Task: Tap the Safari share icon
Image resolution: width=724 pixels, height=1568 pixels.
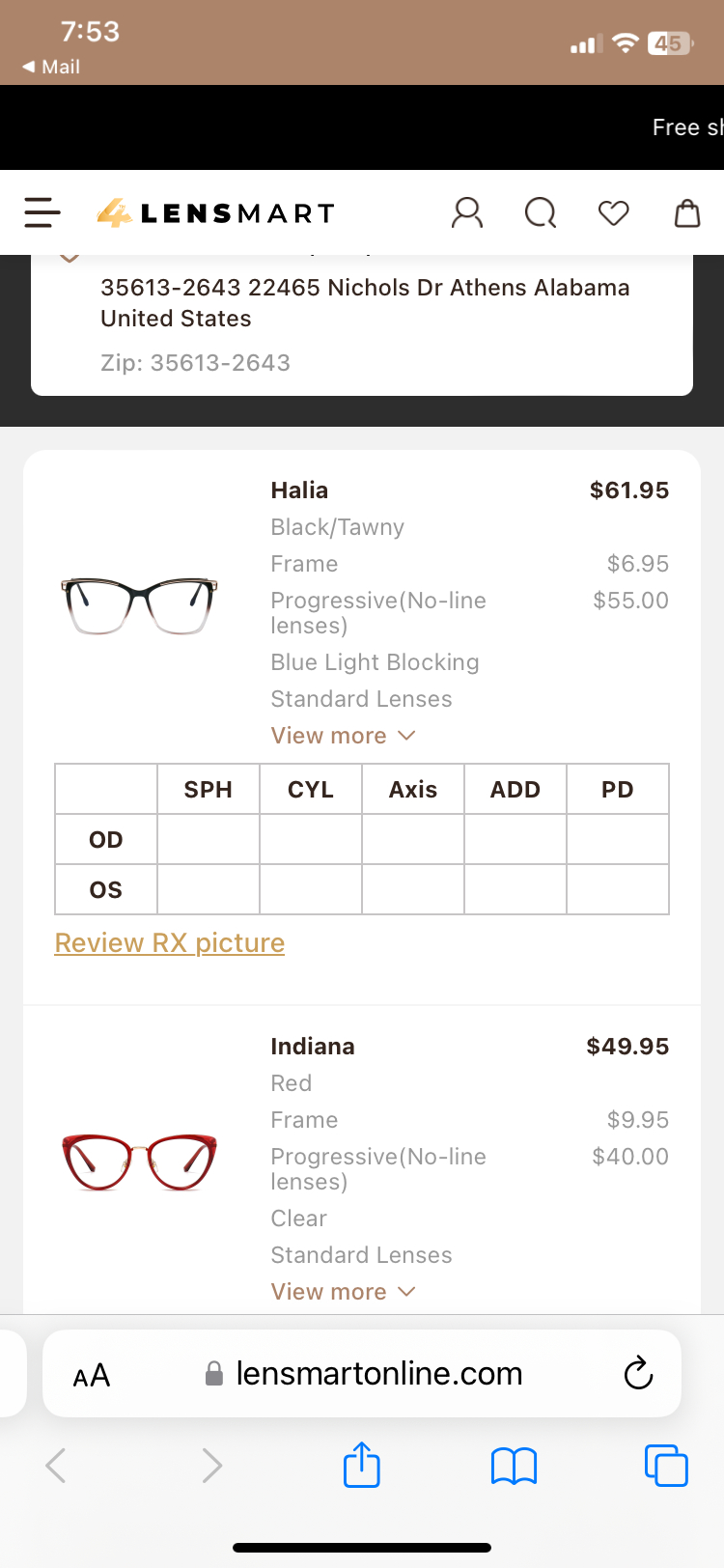Action: coord(362,1465)
